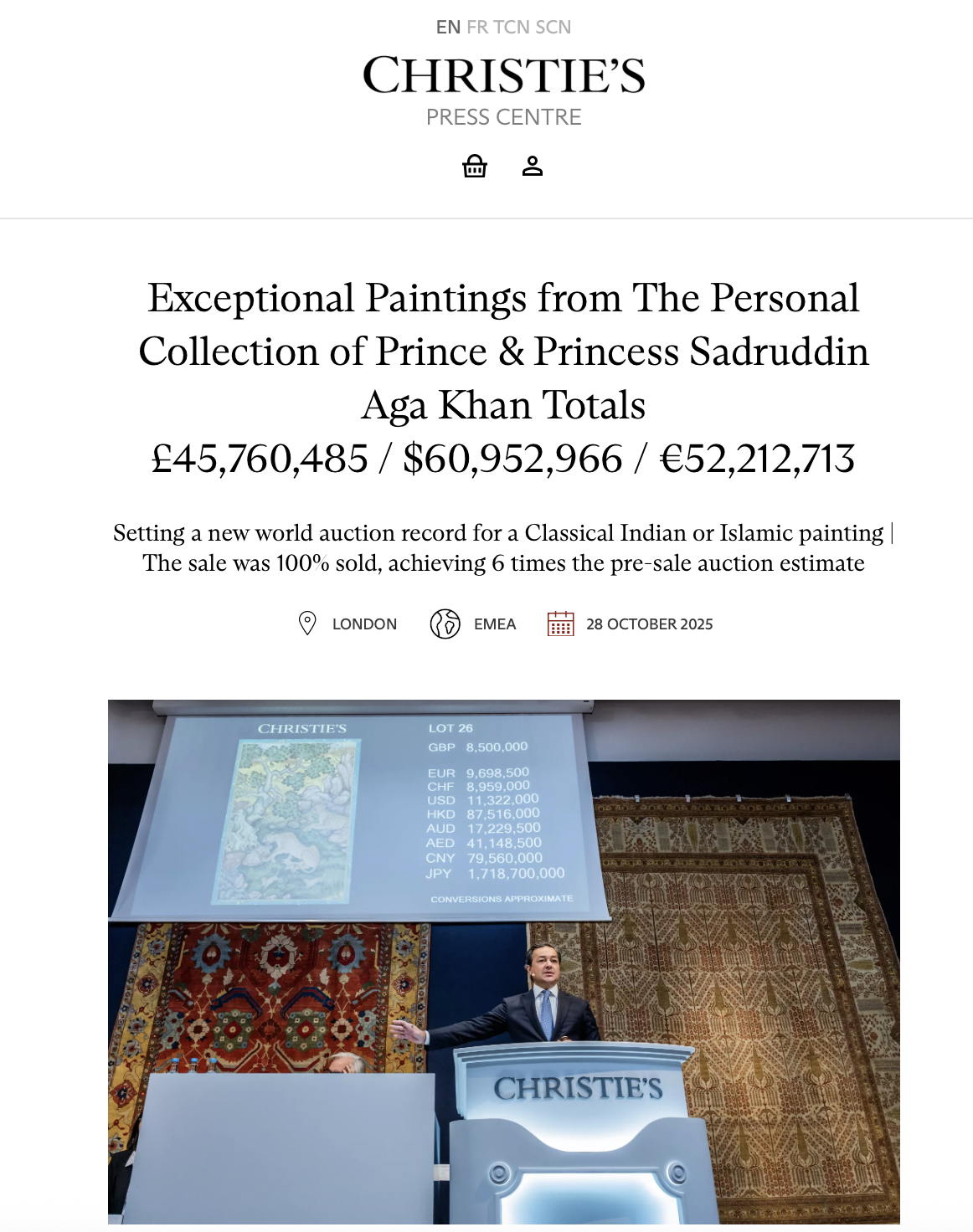Click the red calendar icon
Screen dimensions: 973x1232
[x=560, y=624]
